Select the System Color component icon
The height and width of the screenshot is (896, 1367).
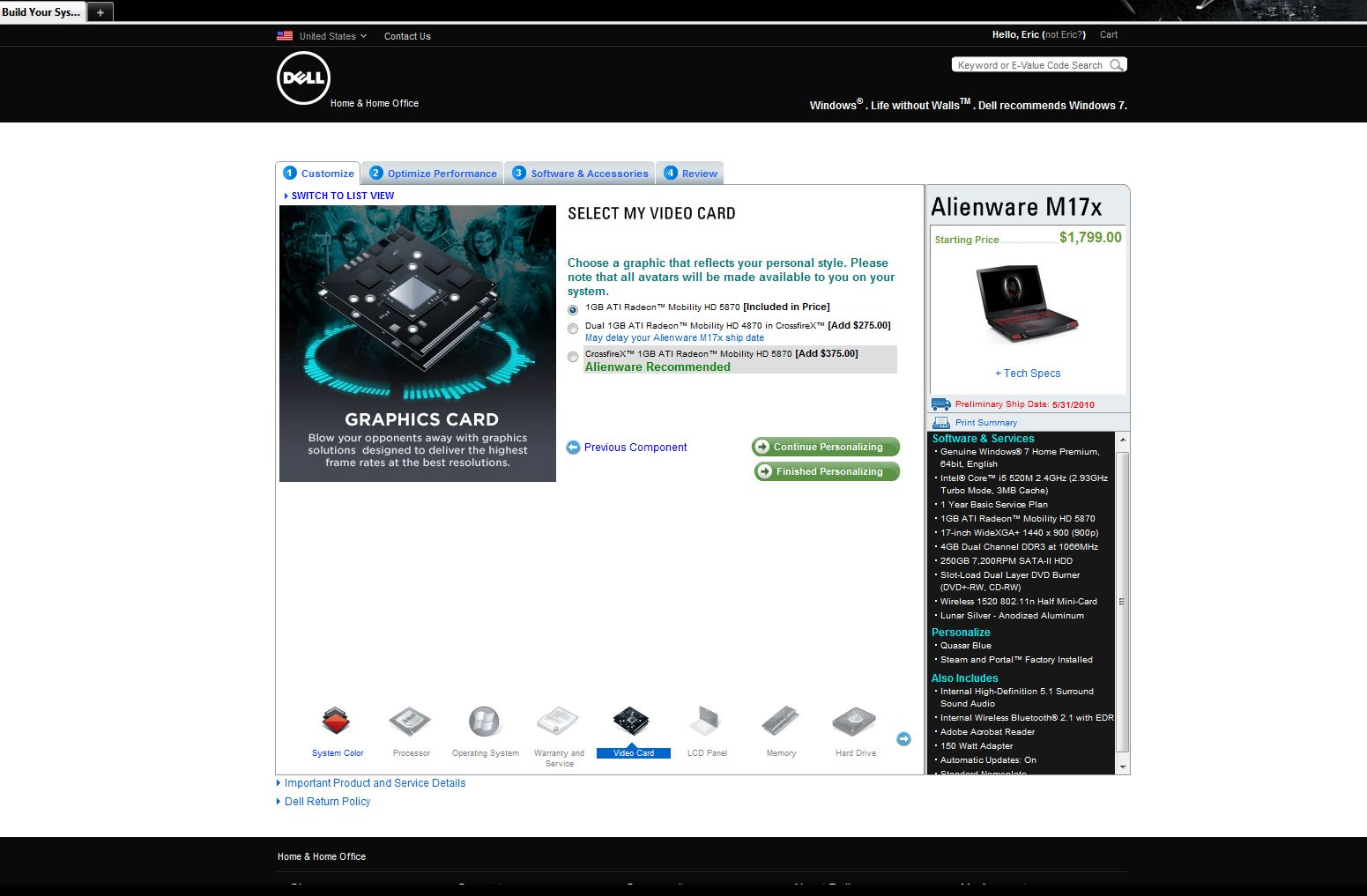(337, 721)
